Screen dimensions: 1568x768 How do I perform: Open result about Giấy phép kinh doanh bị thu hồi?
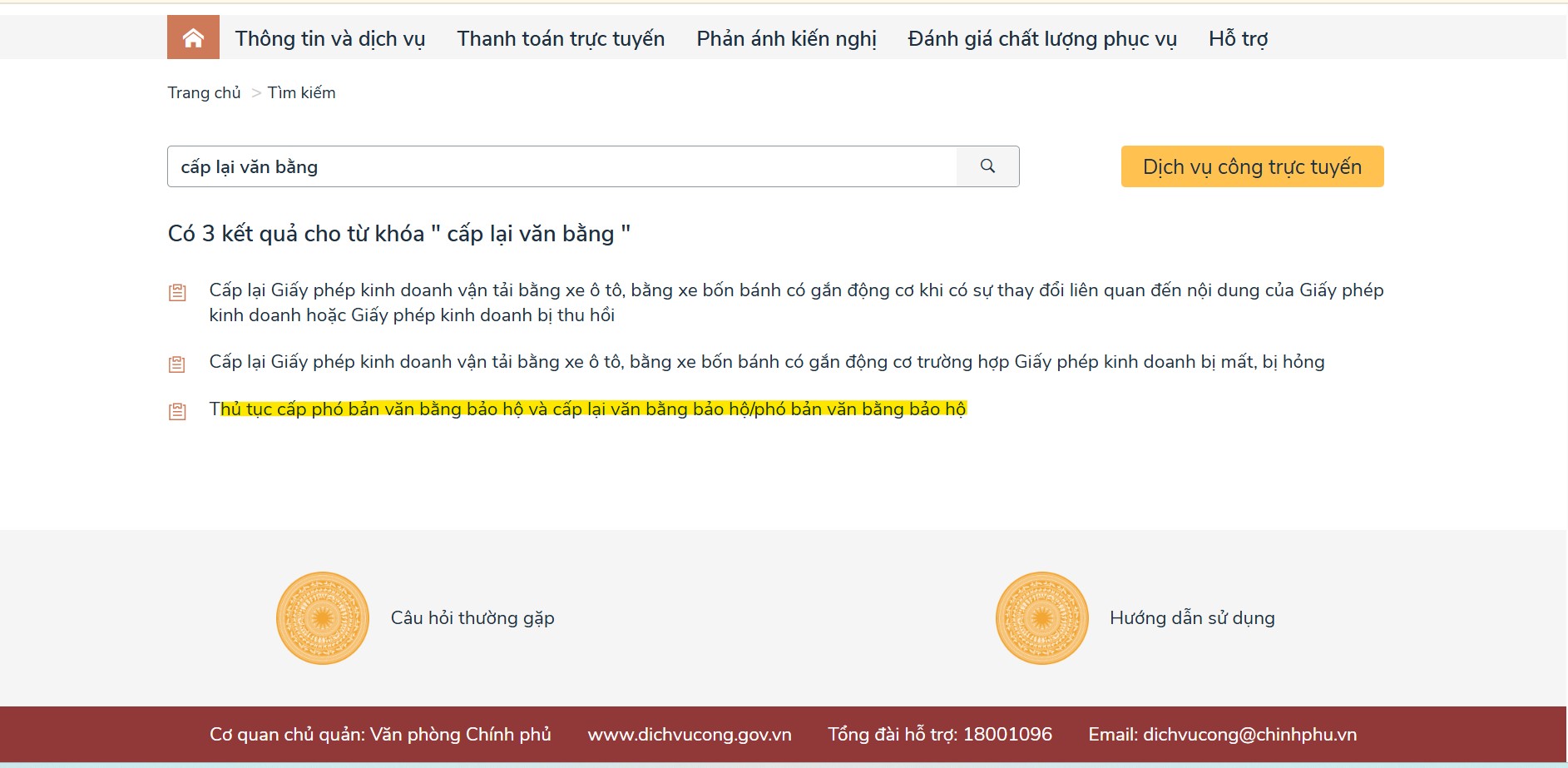pyautogui.click(x=795, y=302)
